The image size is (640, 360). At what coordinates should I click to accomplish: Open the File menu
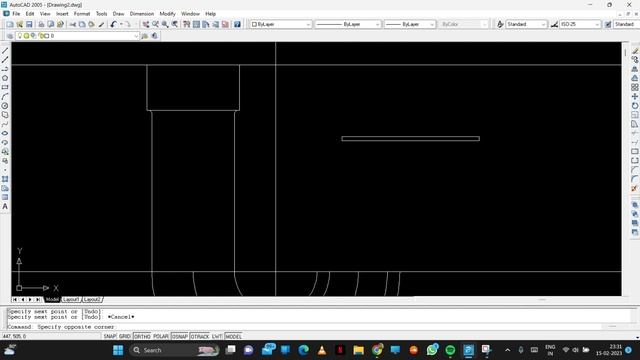coord(16,14)
